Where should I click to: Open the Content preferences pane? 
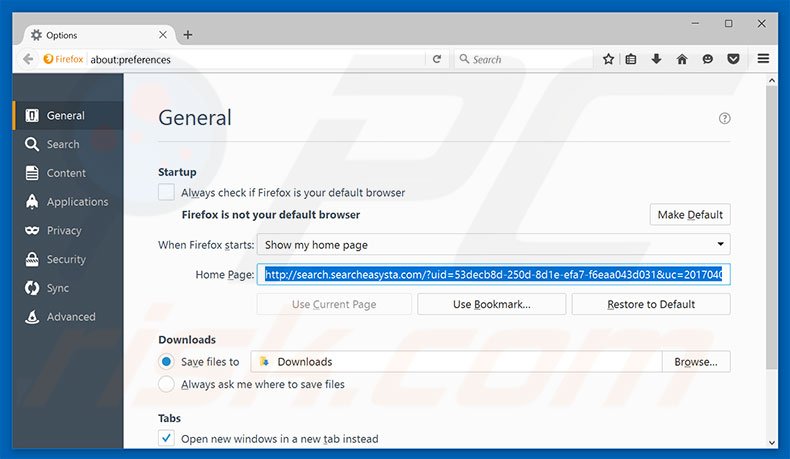pyautogui.click(x=68, y=173)
